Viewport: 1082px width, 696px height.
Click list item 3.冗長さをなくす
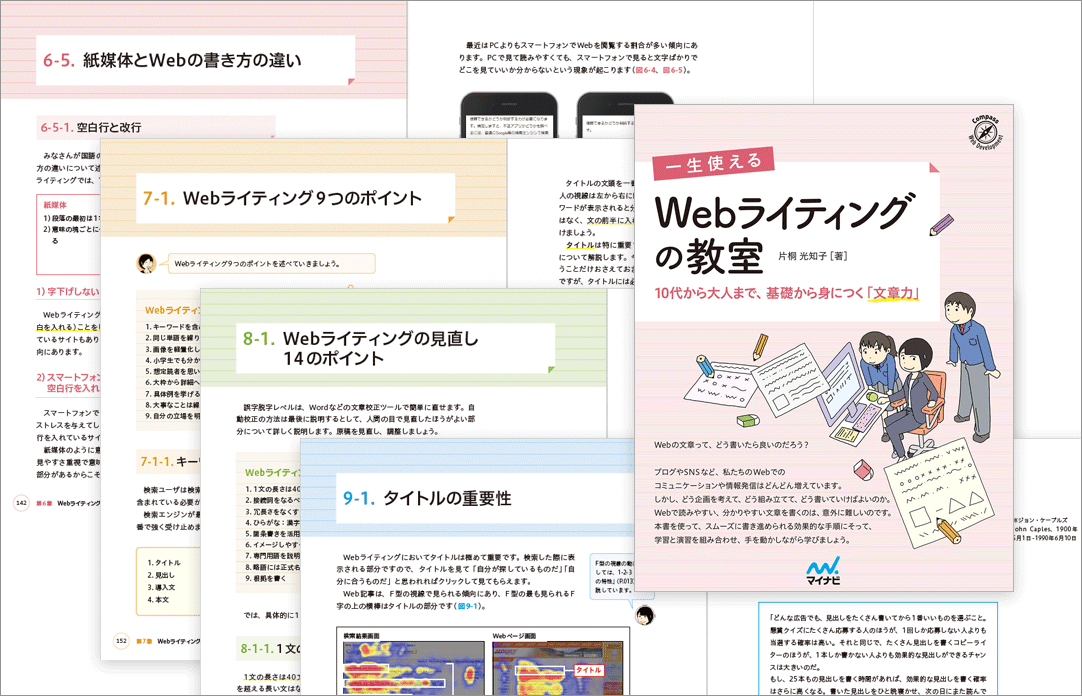pos(273,512)
